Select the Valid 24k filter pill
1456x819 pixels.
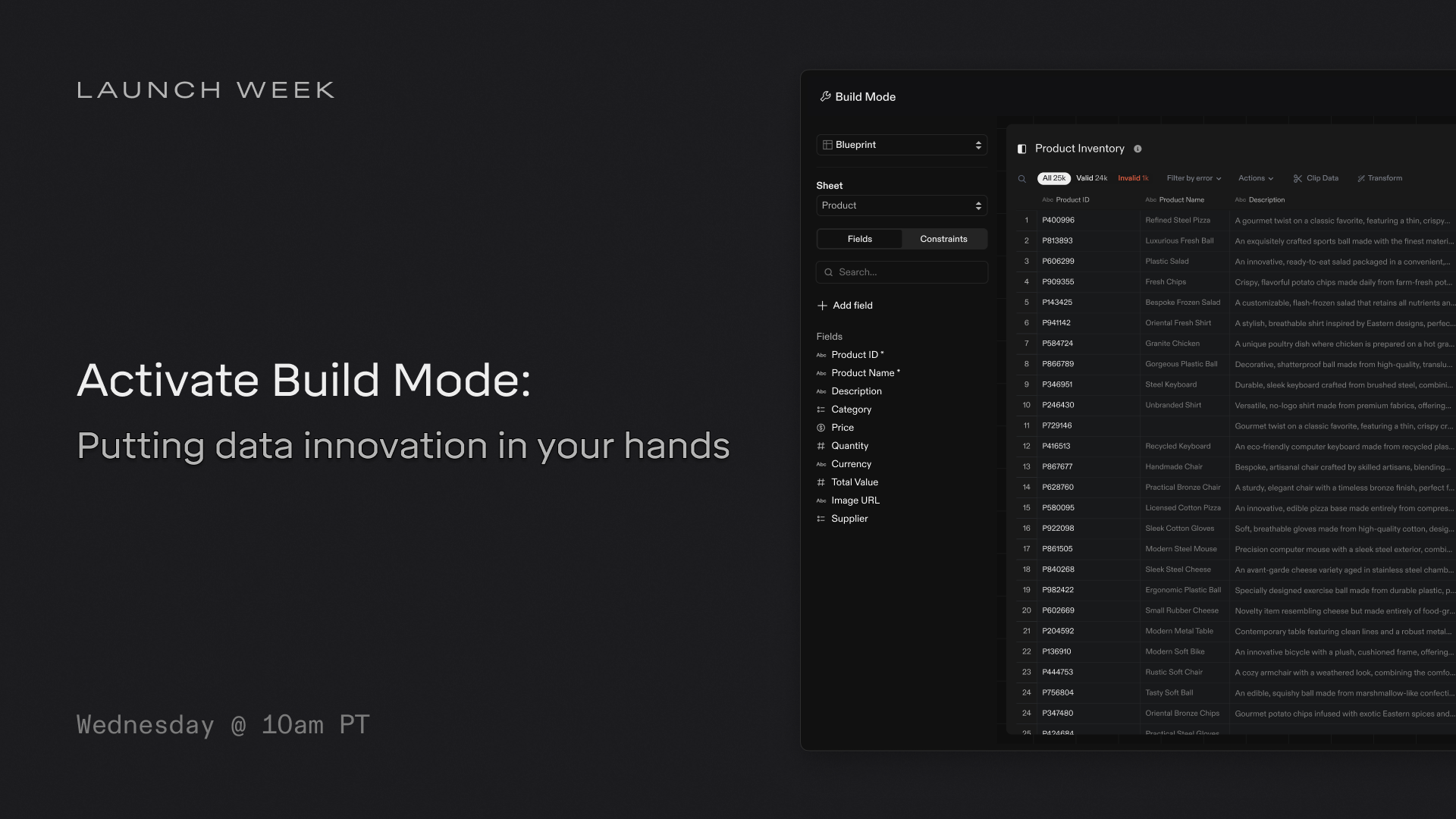coord(1091,178)
